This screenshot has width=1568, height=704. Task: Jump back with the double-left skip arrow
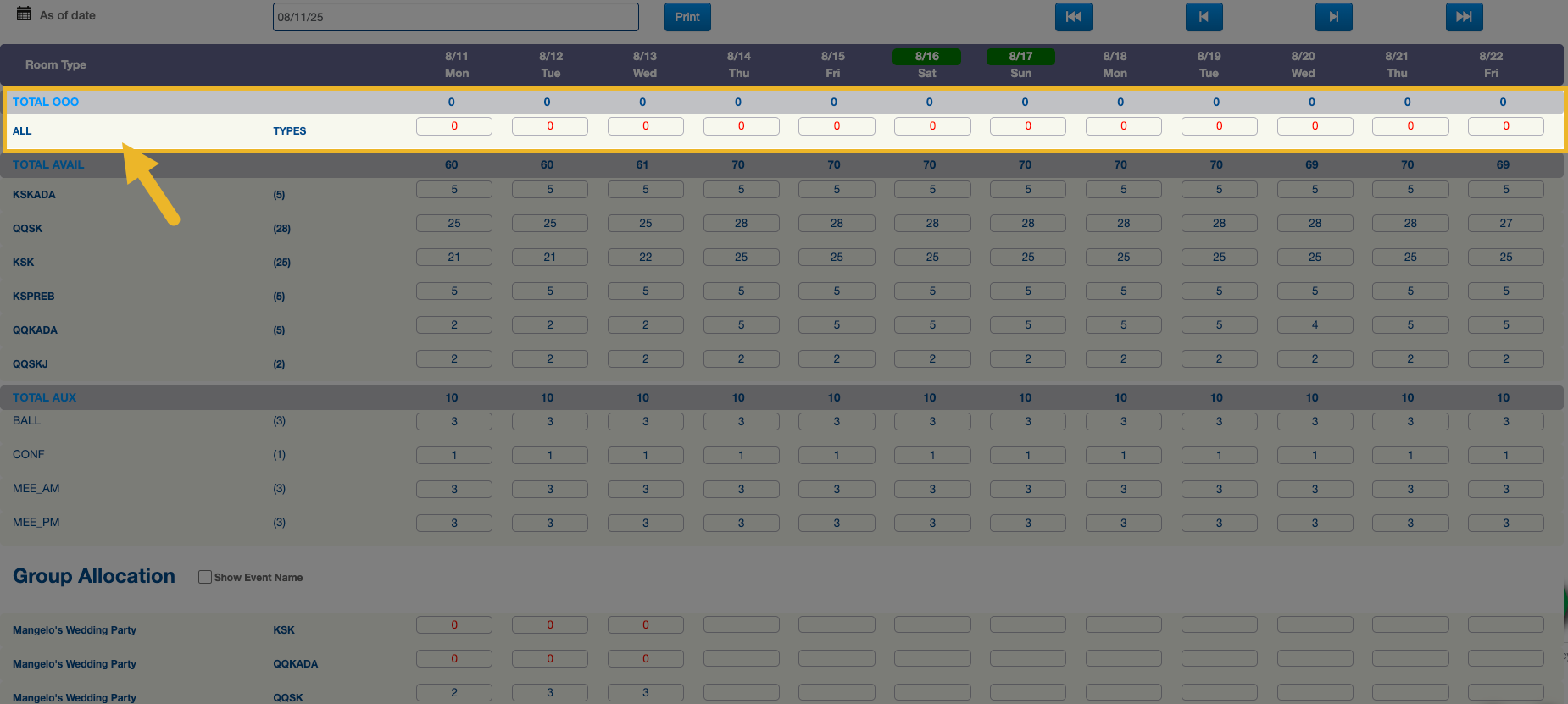[x=1073, y=17]
